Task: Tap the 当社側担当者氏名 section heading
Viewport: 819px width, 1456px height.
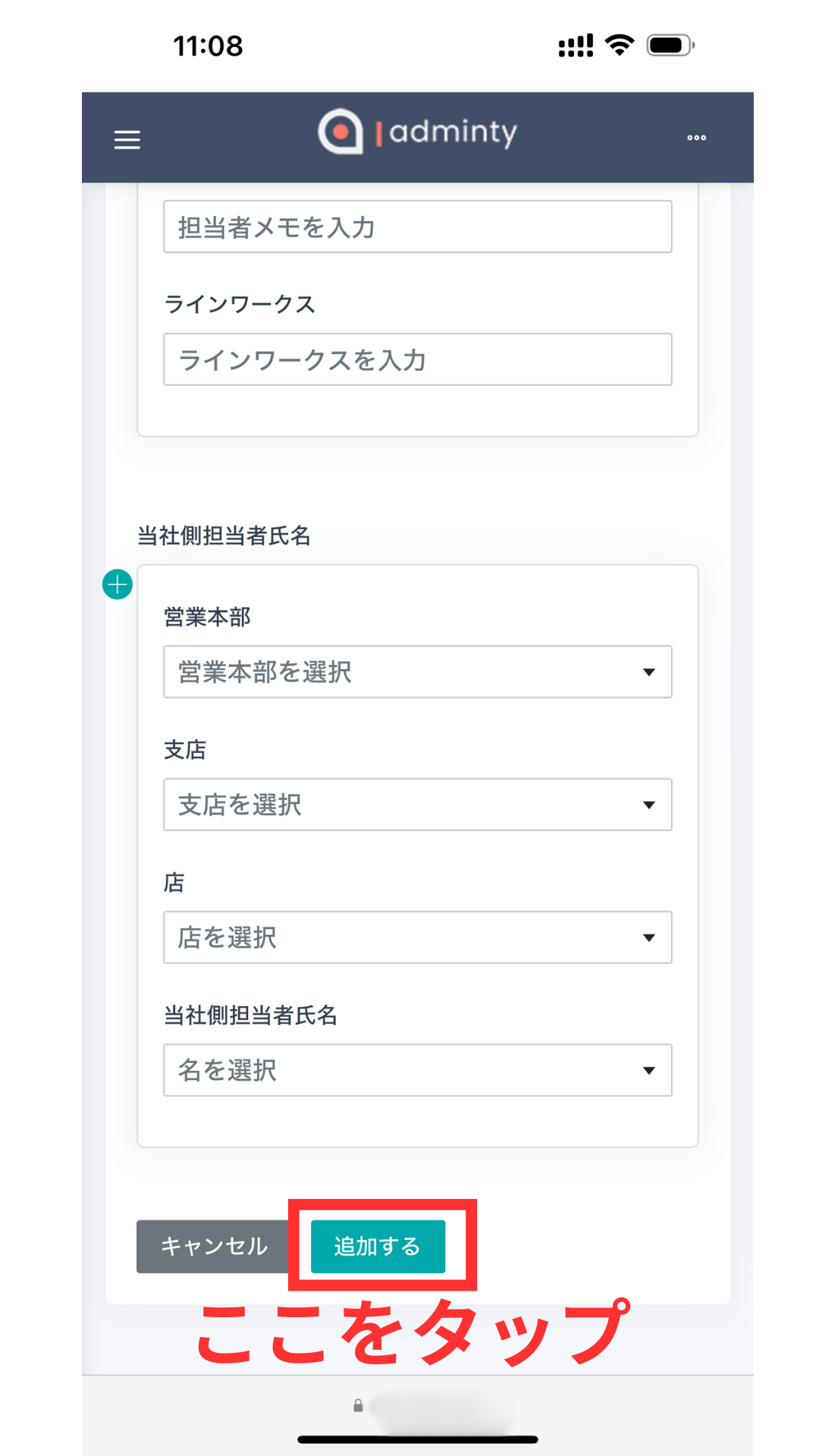Action: pyautogui.click(x=224, y=536)
